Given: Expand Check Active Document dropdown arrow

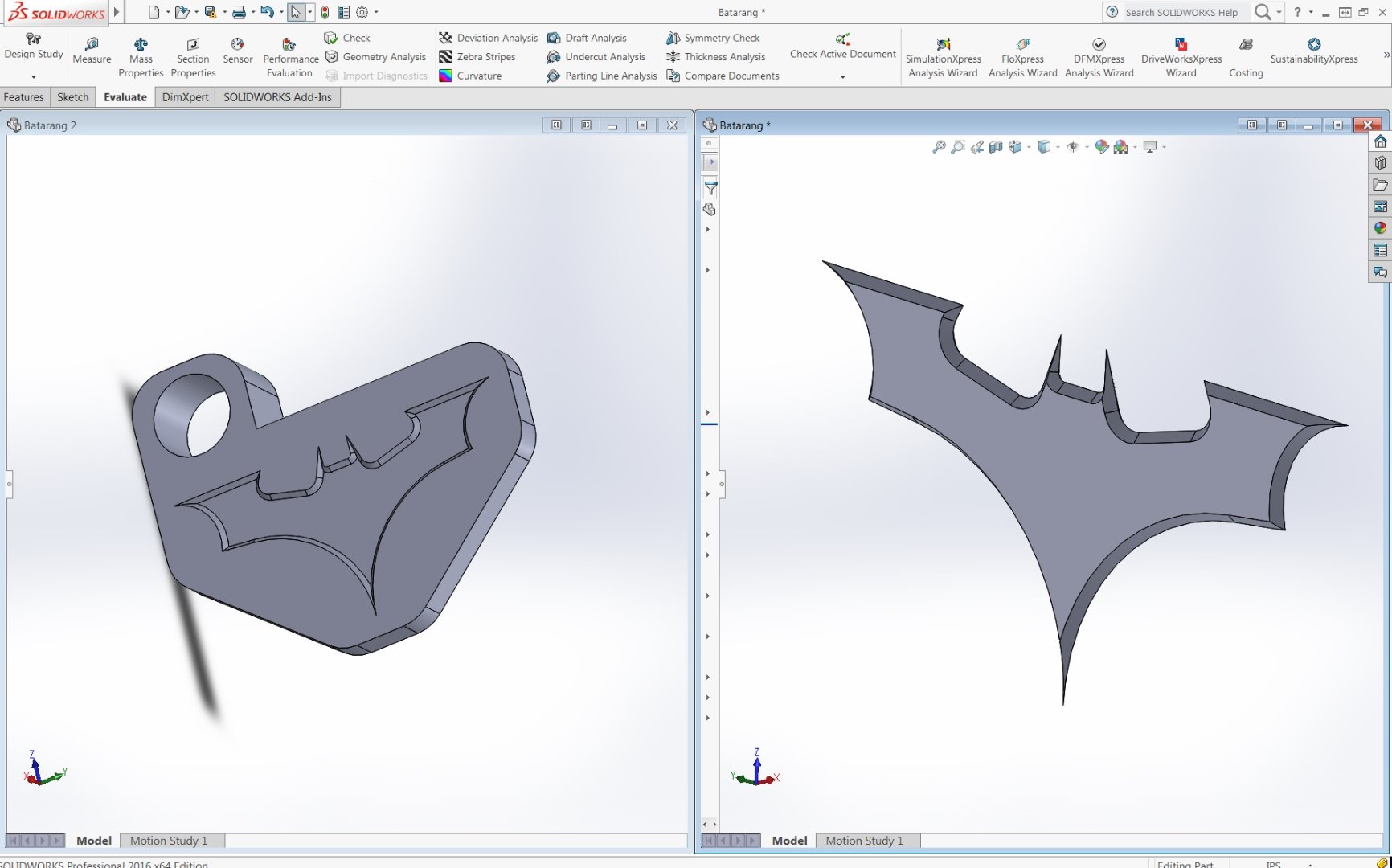Looking at the screenshot, I should tap(842, 77).
